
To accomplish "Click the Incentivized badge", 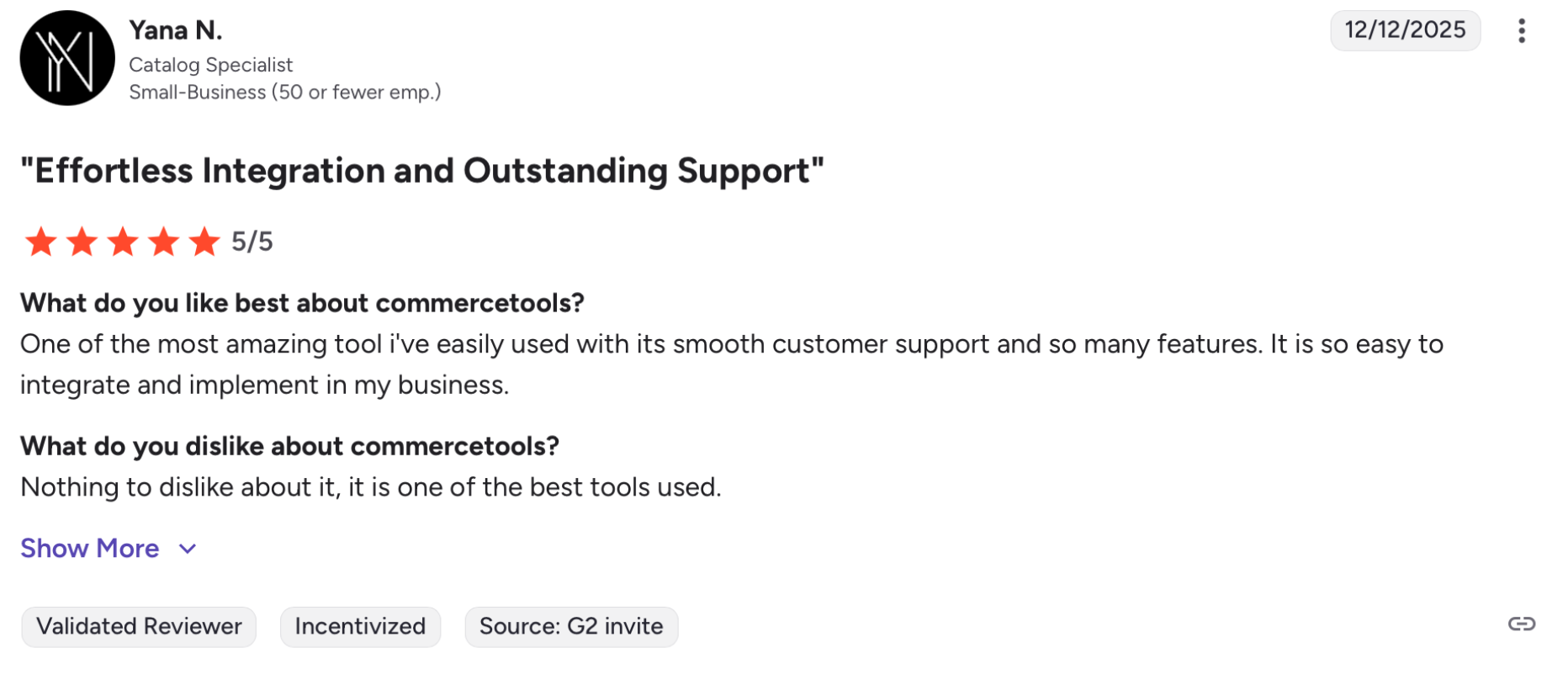I will coord(360,627).
